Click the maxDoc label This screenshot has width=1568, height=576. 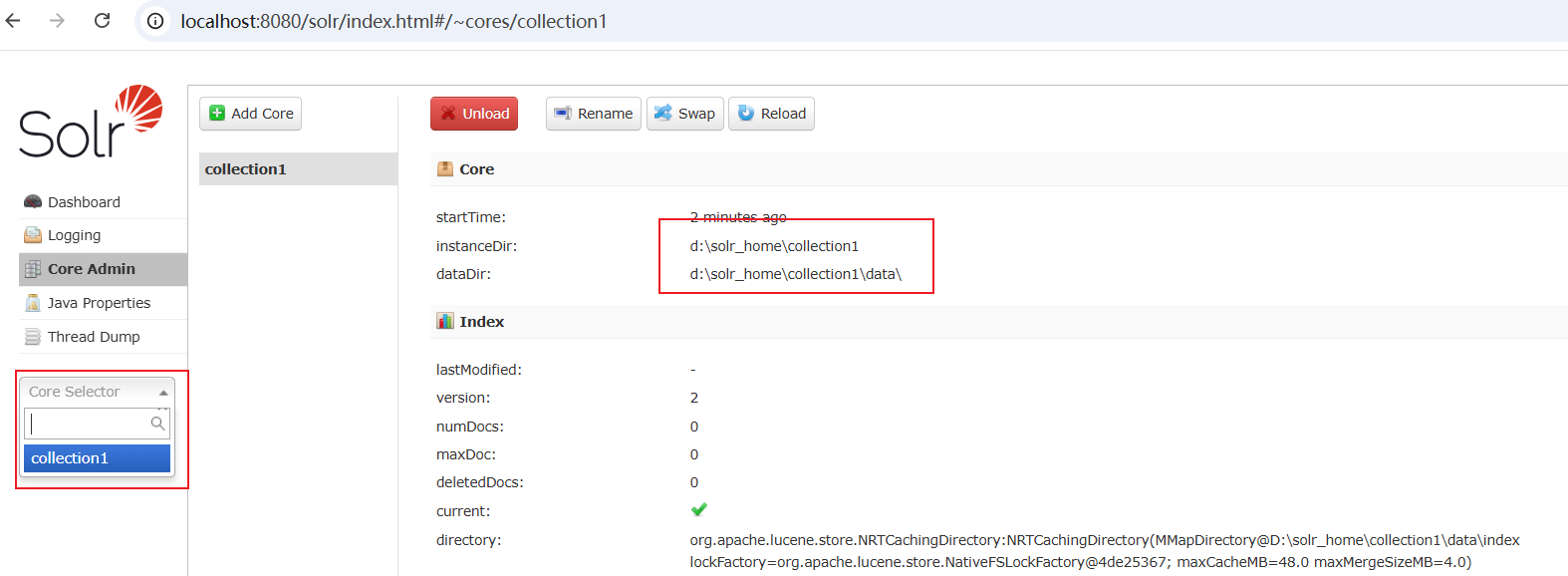pyautogui.click(x=466, y=454)
